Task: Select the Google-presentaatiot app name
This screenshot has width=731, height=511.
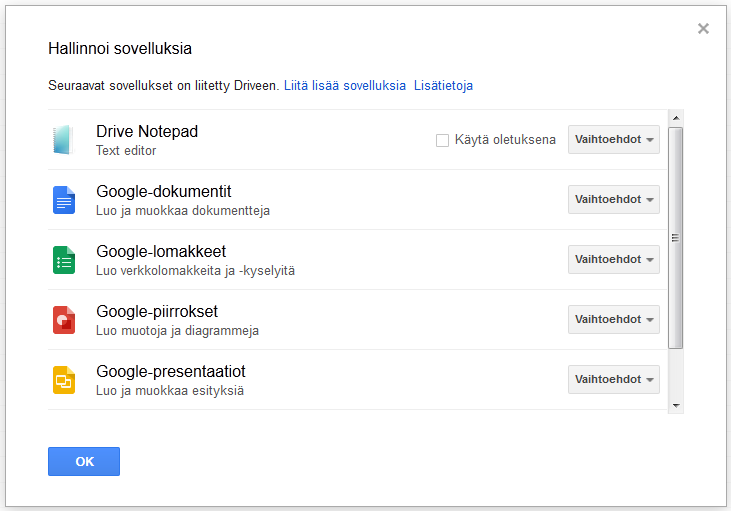Action: coord(171,372)
